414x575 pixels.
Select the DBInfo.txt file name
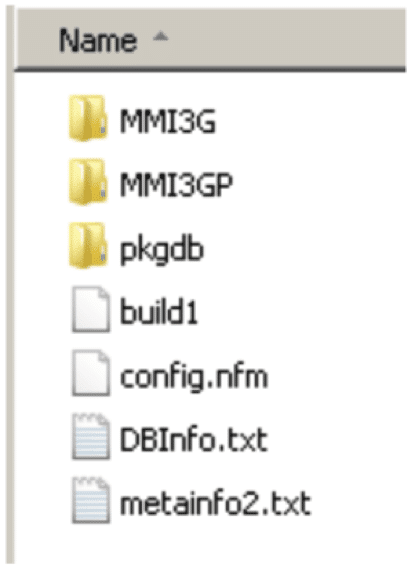tap(194, 439)
